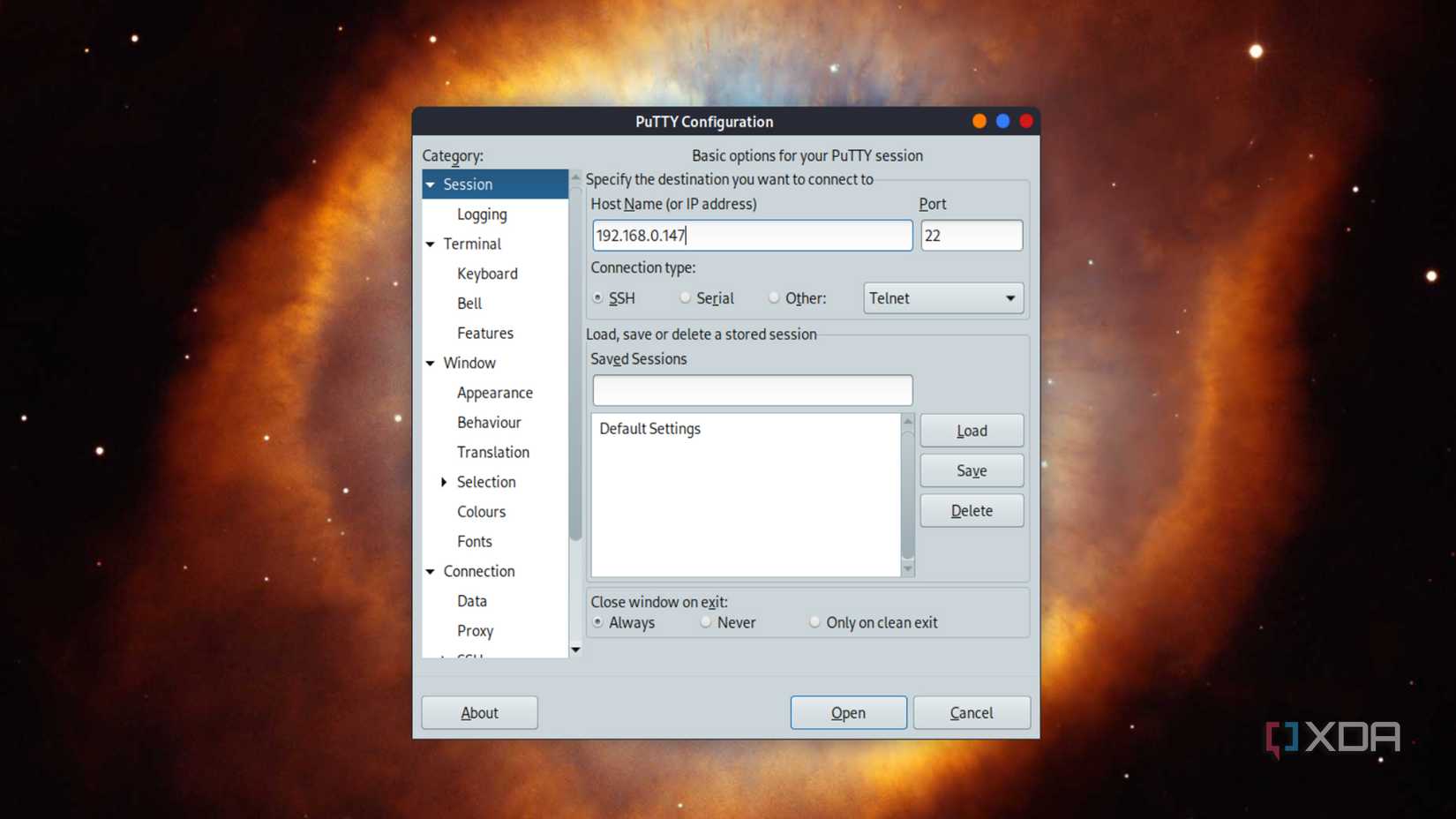The image size is (1456, 819).
Task: Click the orange minimize window button
Action: pyautogui.click(x=979, y=122)
